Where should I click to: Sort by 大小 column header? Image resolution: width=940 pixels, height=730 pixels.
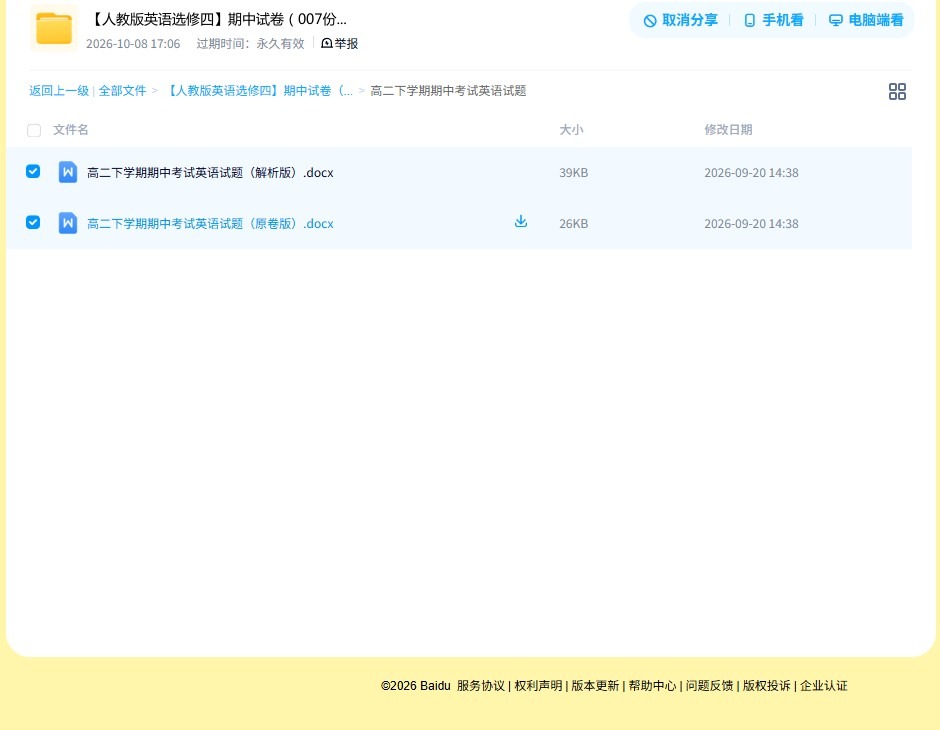click(571, 129)
